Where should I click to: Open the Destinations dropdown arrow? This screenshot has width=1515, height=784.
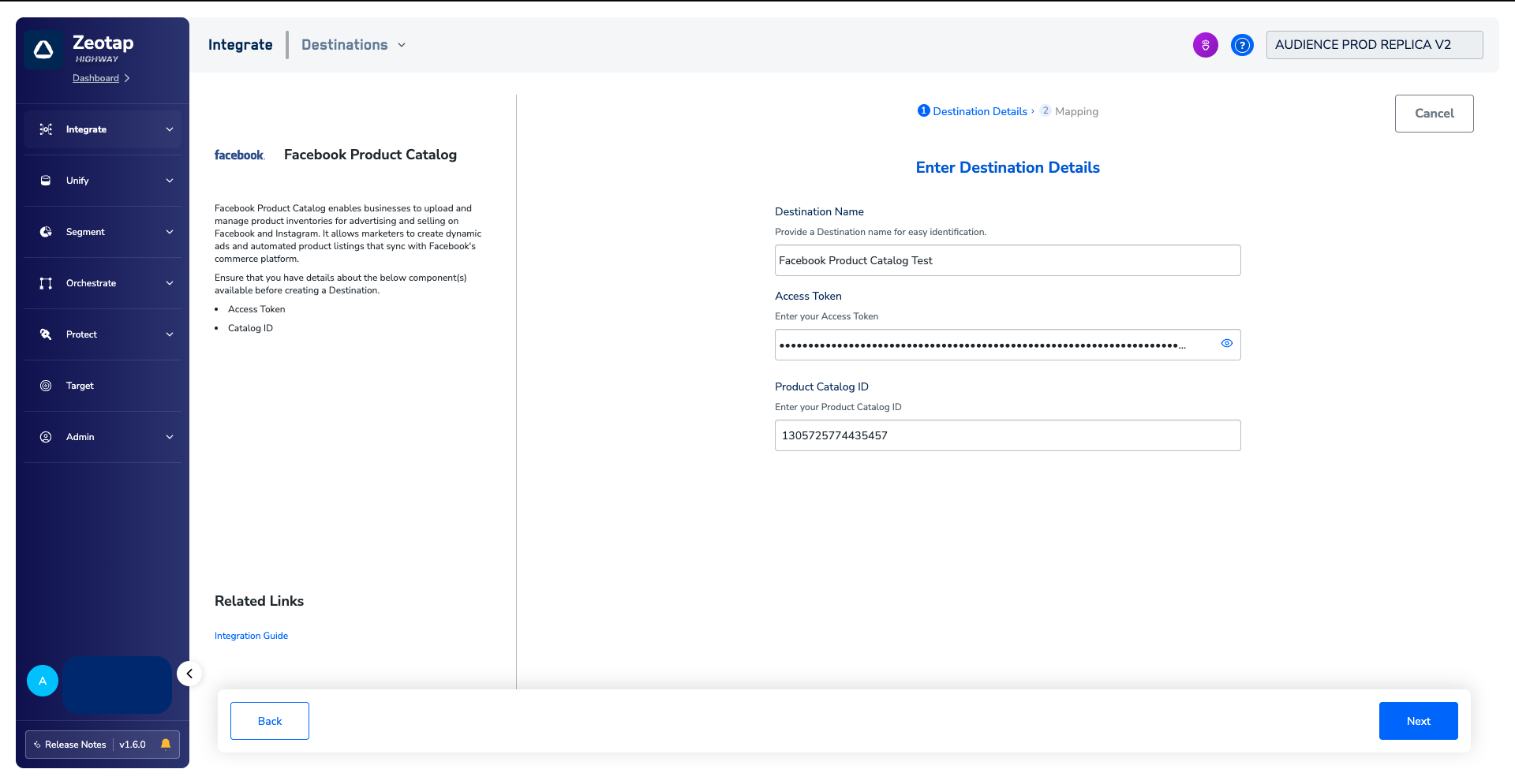click(402, 45)
